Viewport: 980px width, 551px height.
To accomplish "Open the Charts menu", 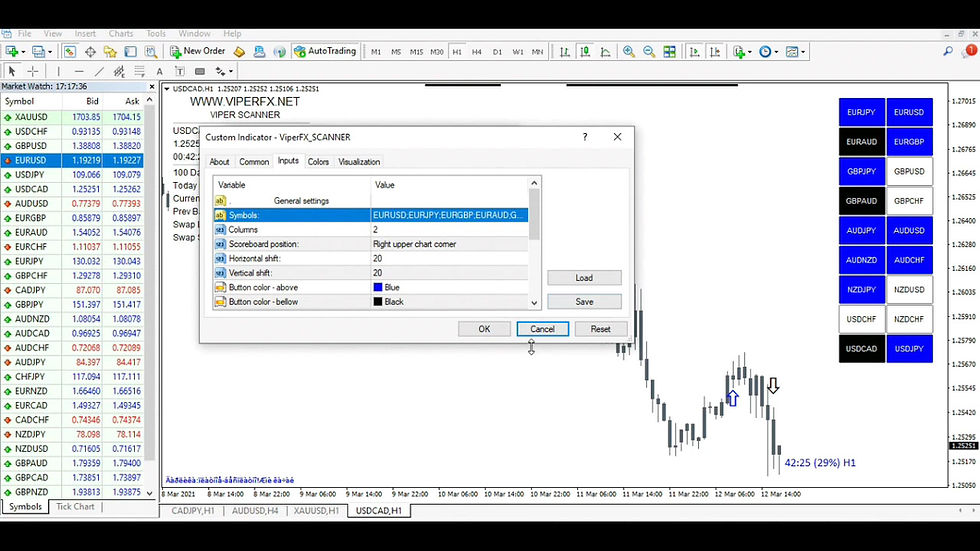I will [x=121, y=34].
